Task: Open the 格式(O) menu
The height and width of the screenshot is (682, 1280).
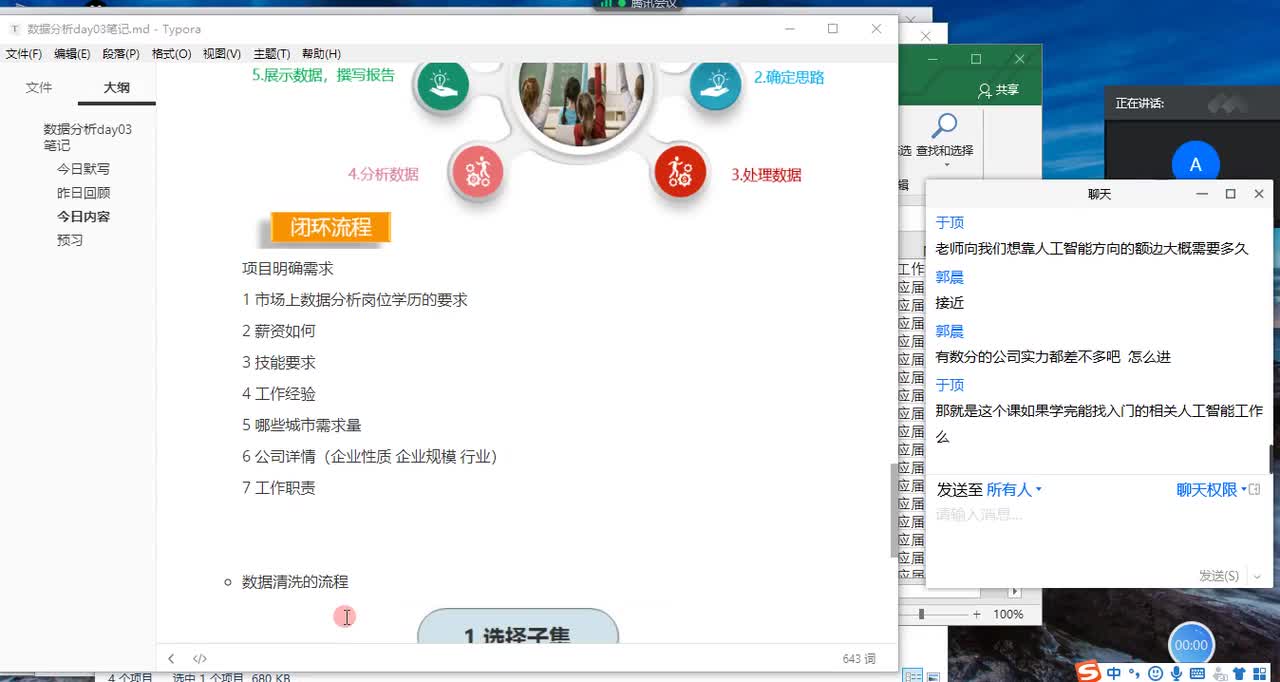Action: coord(171,54)
